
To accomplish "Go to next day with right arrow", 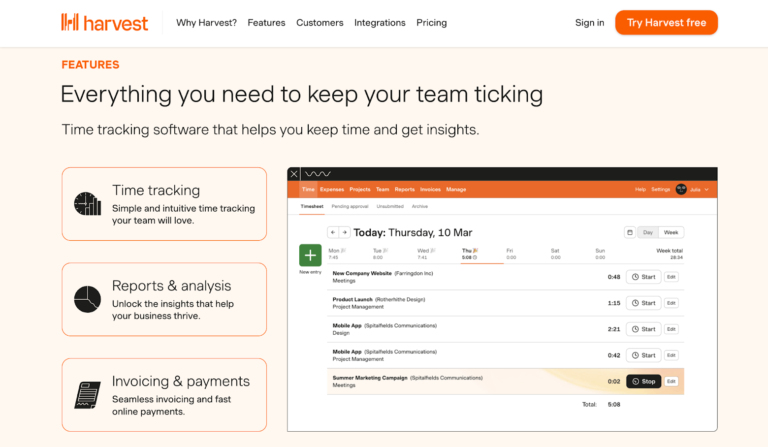I will pos(345,232).
